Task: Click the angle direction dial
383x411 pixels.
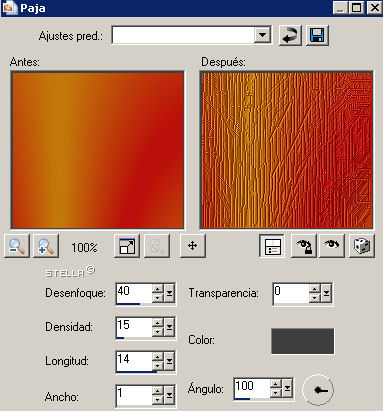Action: pyautogui.click(x=318, y=389)
